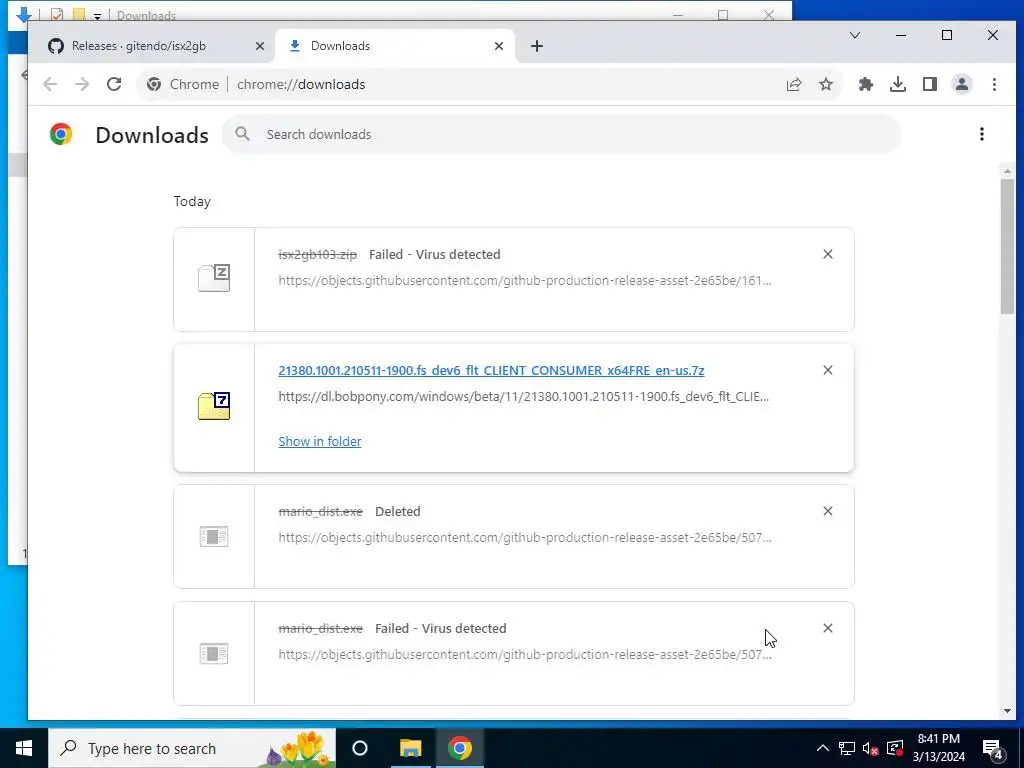Click the magnifier icon in Search downloads

242,134
